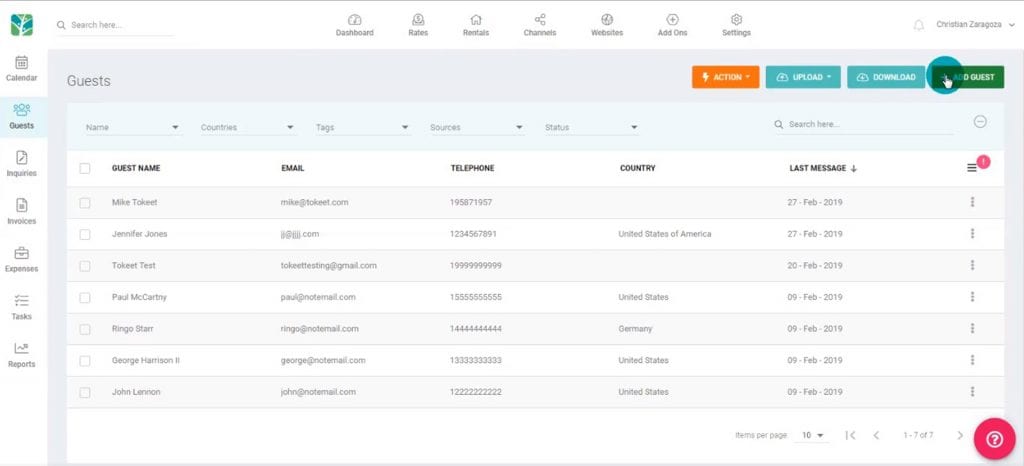Screen dimensions: 1024x466
Task: Open the Expenses section icon
Action: (22, 254)
